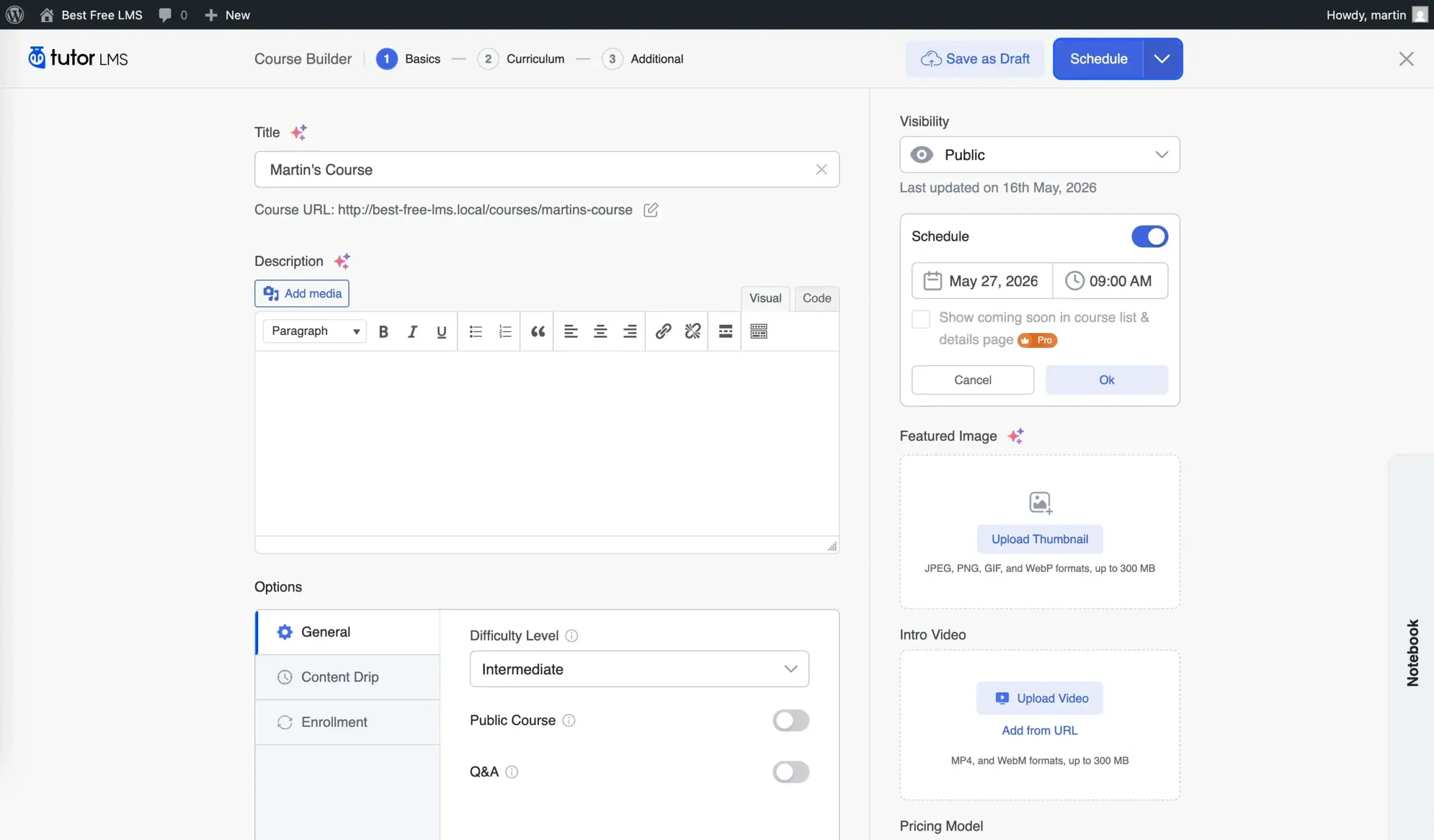Image resolution: width=1434 pixels, height=840 pixels.
Task: Generate title with AI sparkle icon
Action: pyautogui.click(x=299, y=132)
